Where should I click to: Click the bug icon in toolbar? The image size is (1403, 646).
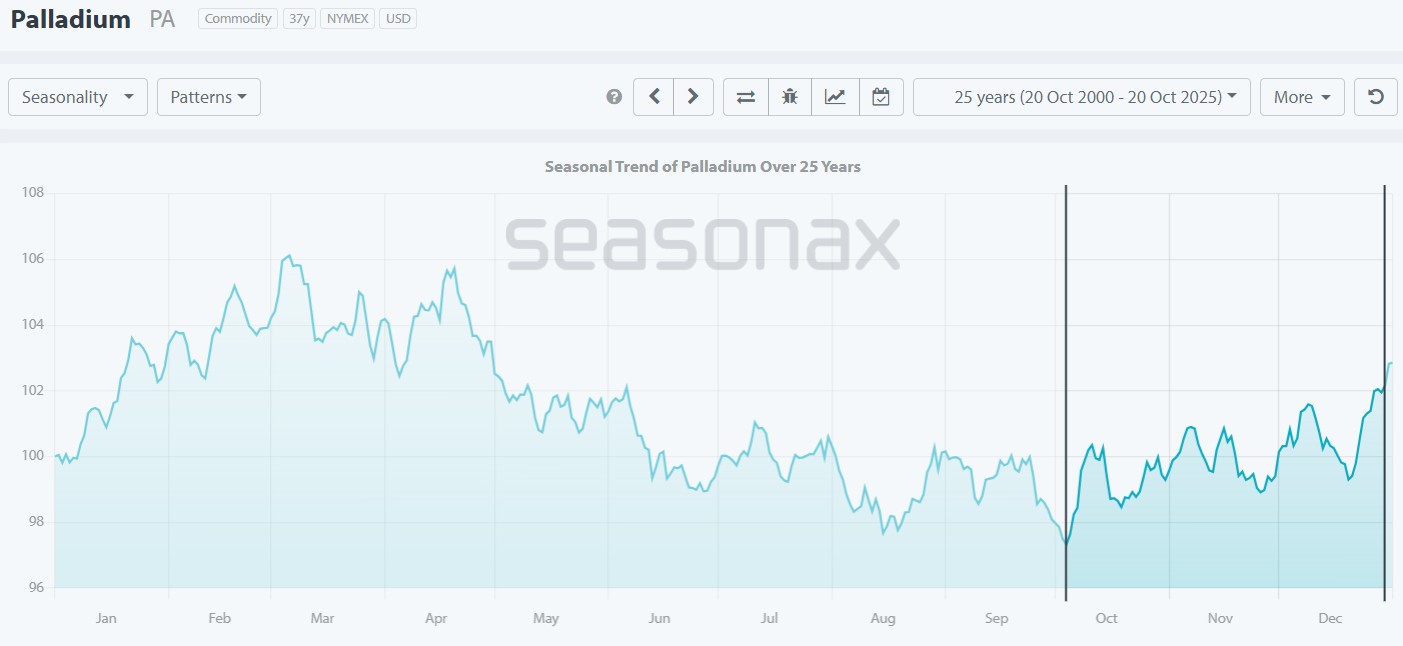point(790,97)
